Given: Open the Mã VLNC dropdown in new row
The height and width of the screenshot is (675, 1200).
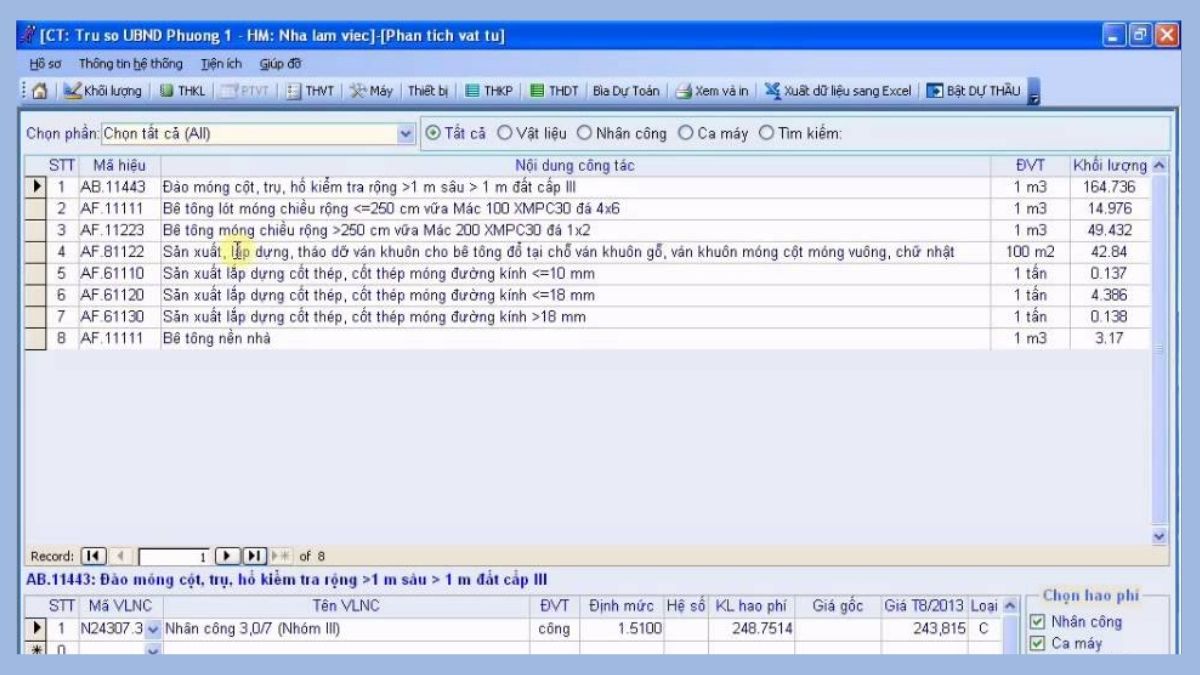Looking at the screenshot, I should [x=153, y=650].
